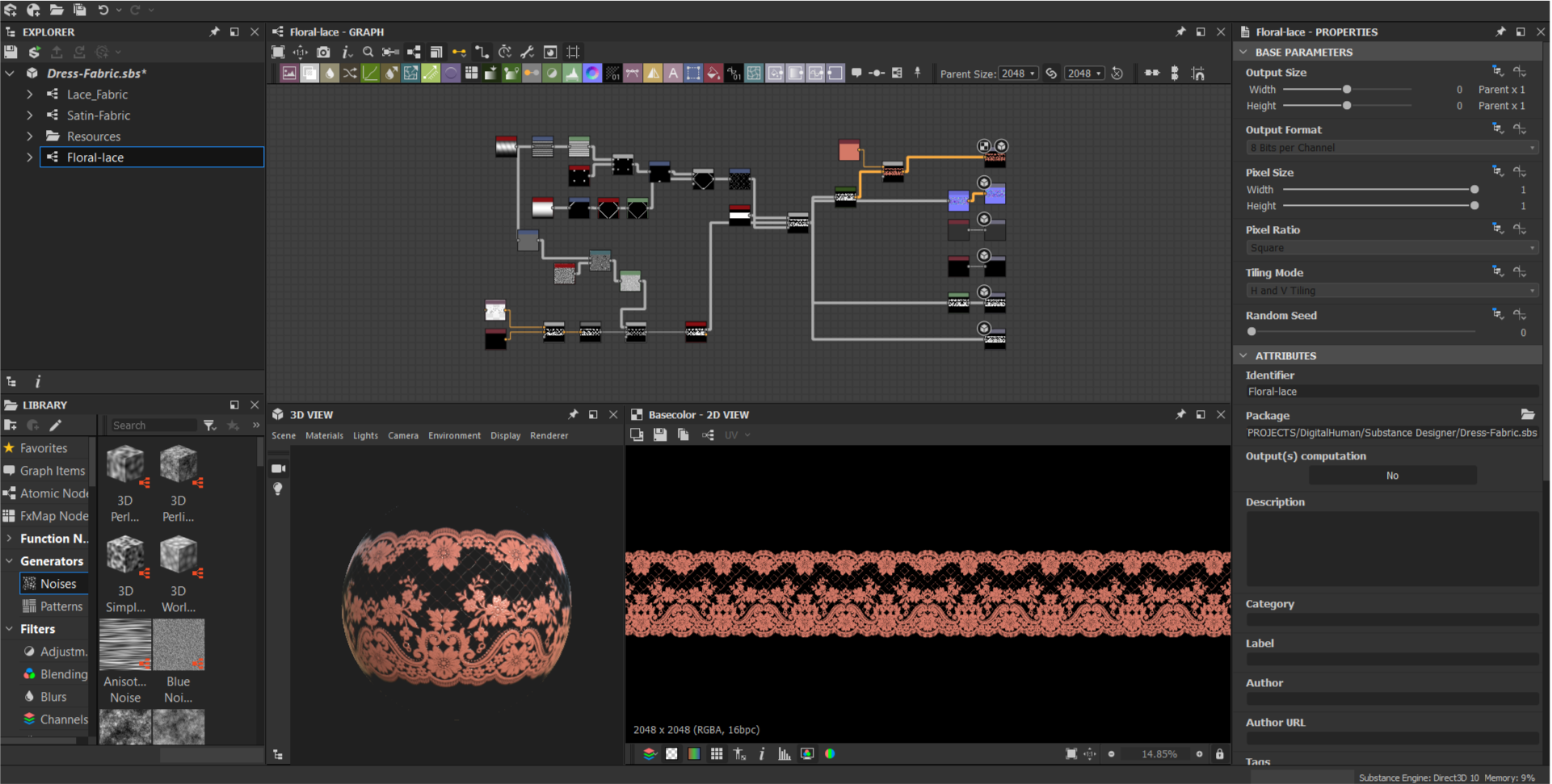1552x784 pixels.
Task: Open the Renderer menu in 3D view
Action: (x=549, y=435)
